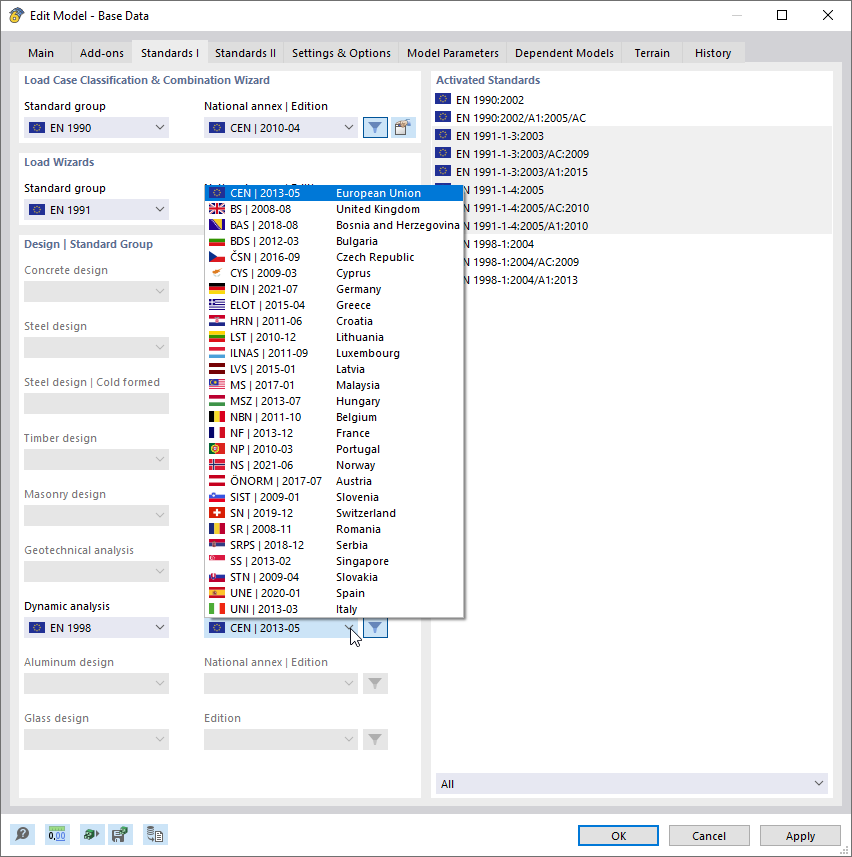852x857 pixels.
Task: Click the copy data icon in bottom toolbar
Action: tap(155, 834)
